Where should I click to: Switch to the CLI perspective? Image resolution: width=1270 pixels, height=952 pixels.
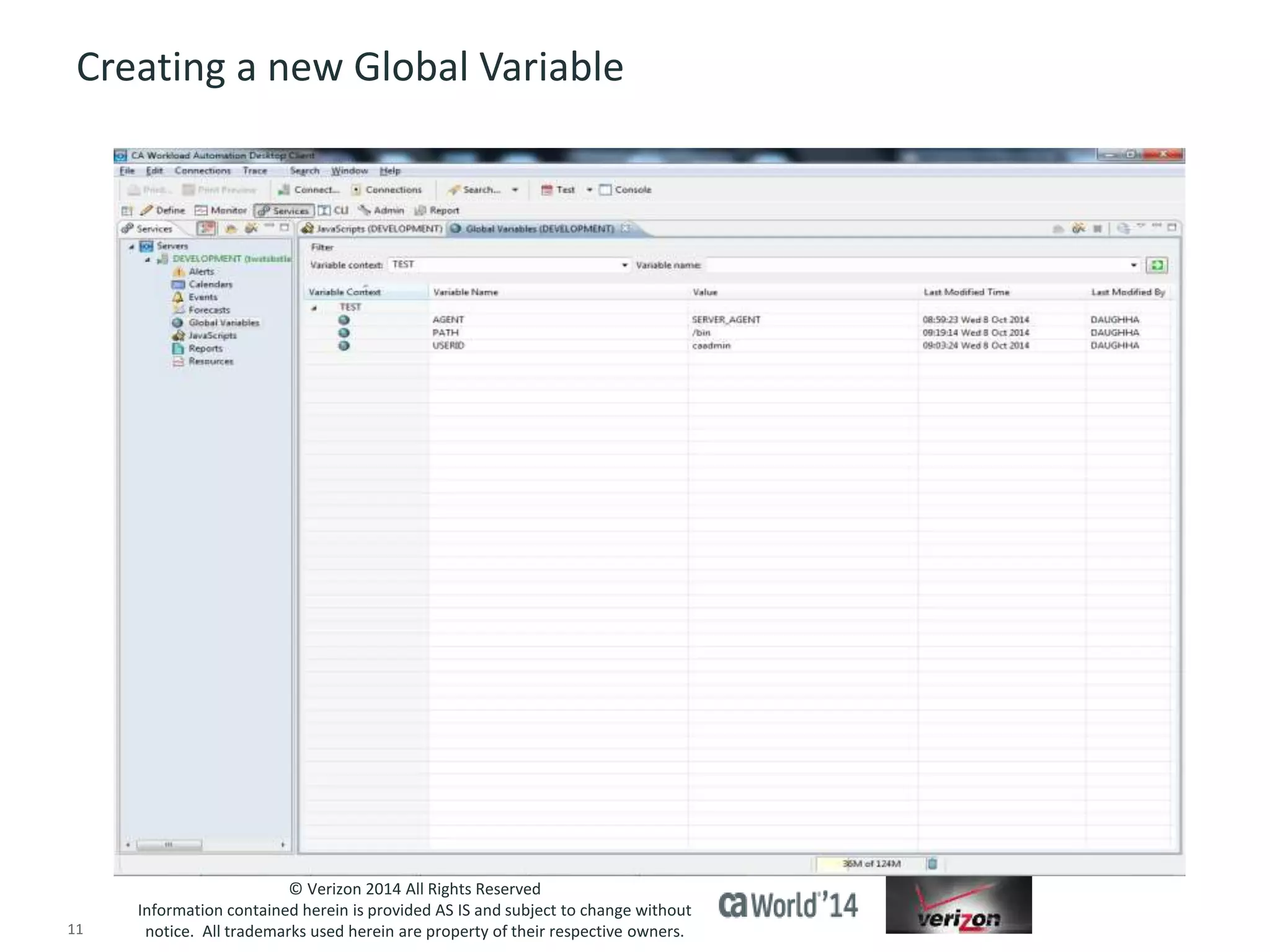click(334, 210)
